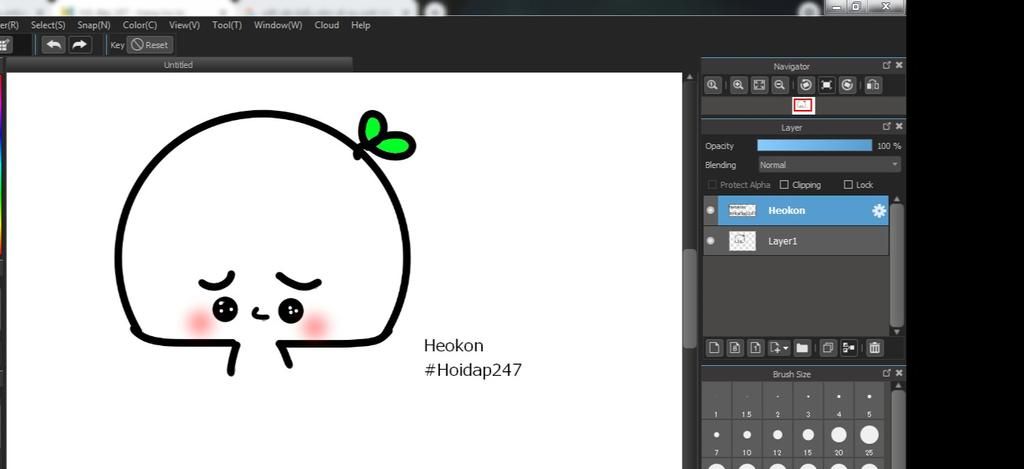Select brush size 1
Screen dimensions: 1024x469
[716, 400]
